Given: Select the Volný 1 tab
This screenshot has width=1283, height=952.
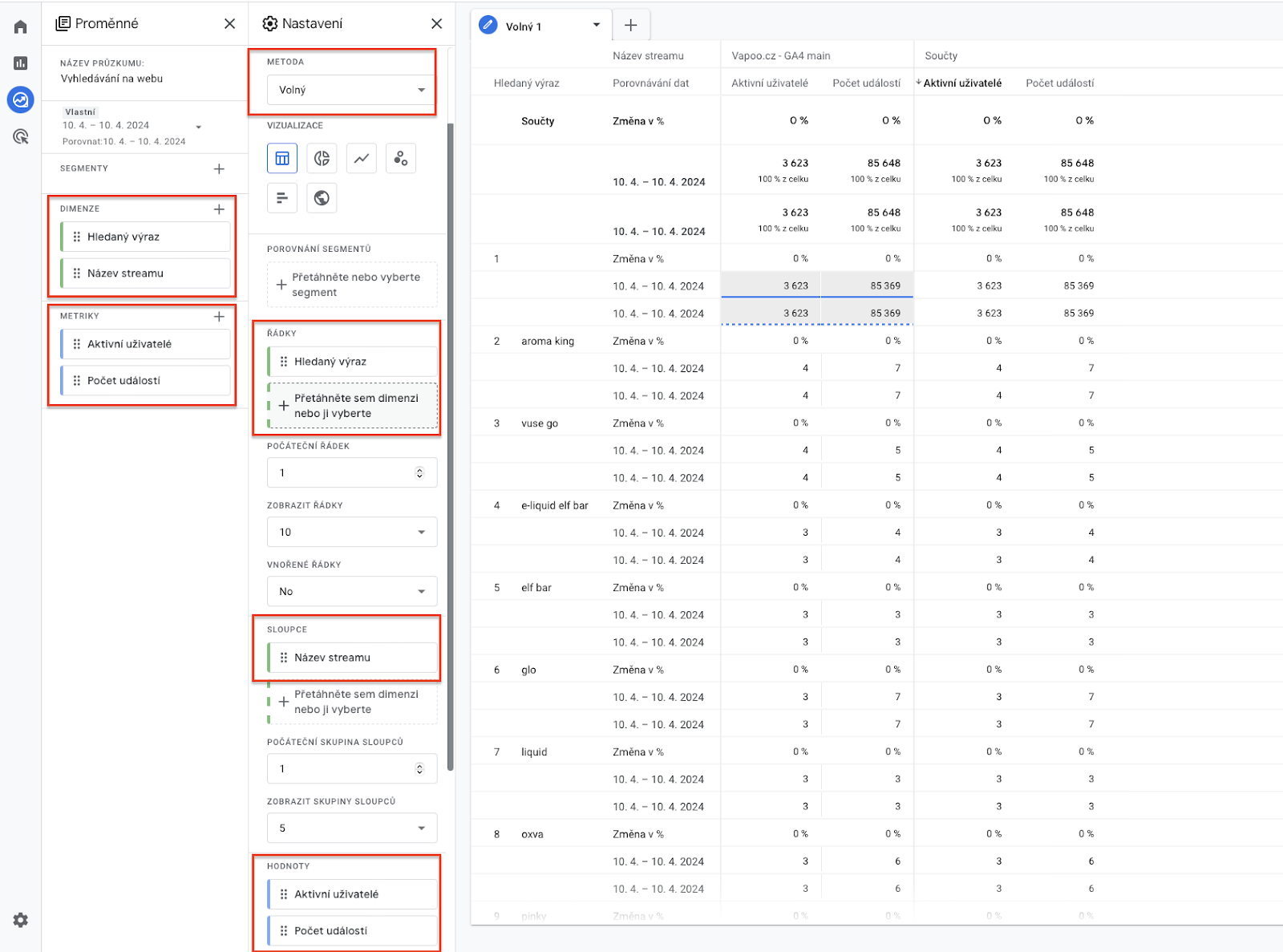Looking at the screenshot, I should pyautogui.click(x=541, y=26).
